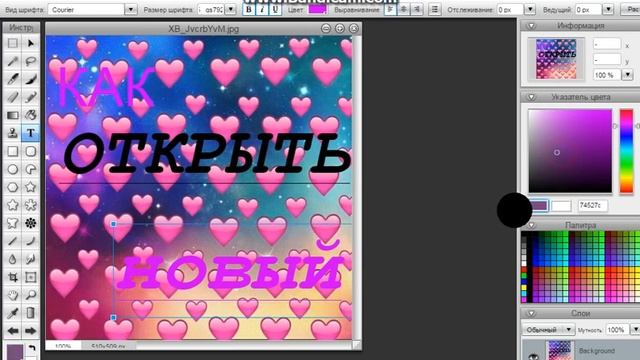
Task: Open the tracking (Отслеживание) dropdown arrow
Action: click(529, 9)
